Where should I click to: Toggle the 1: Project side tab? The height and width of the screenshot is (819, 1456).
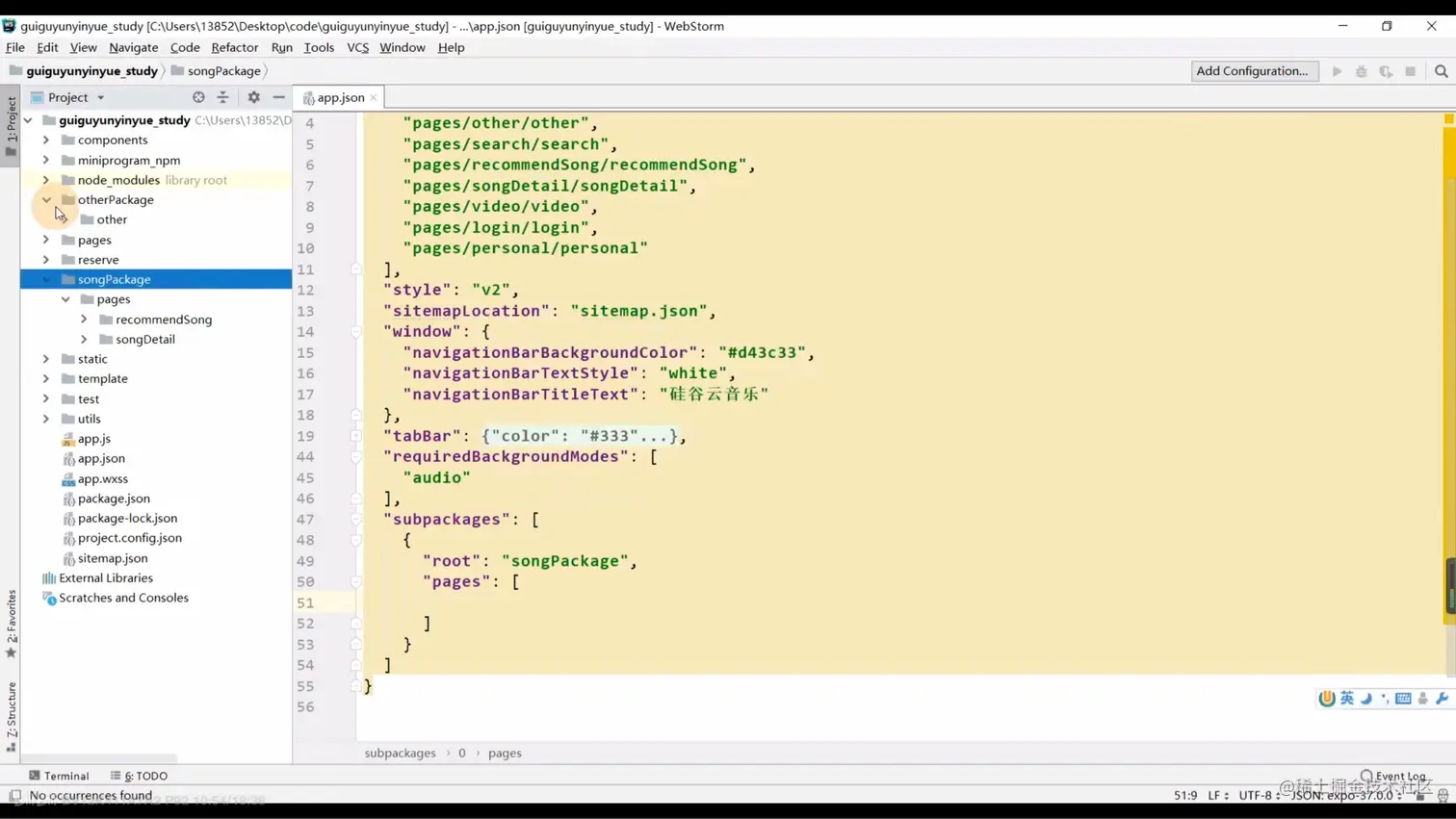11,126
